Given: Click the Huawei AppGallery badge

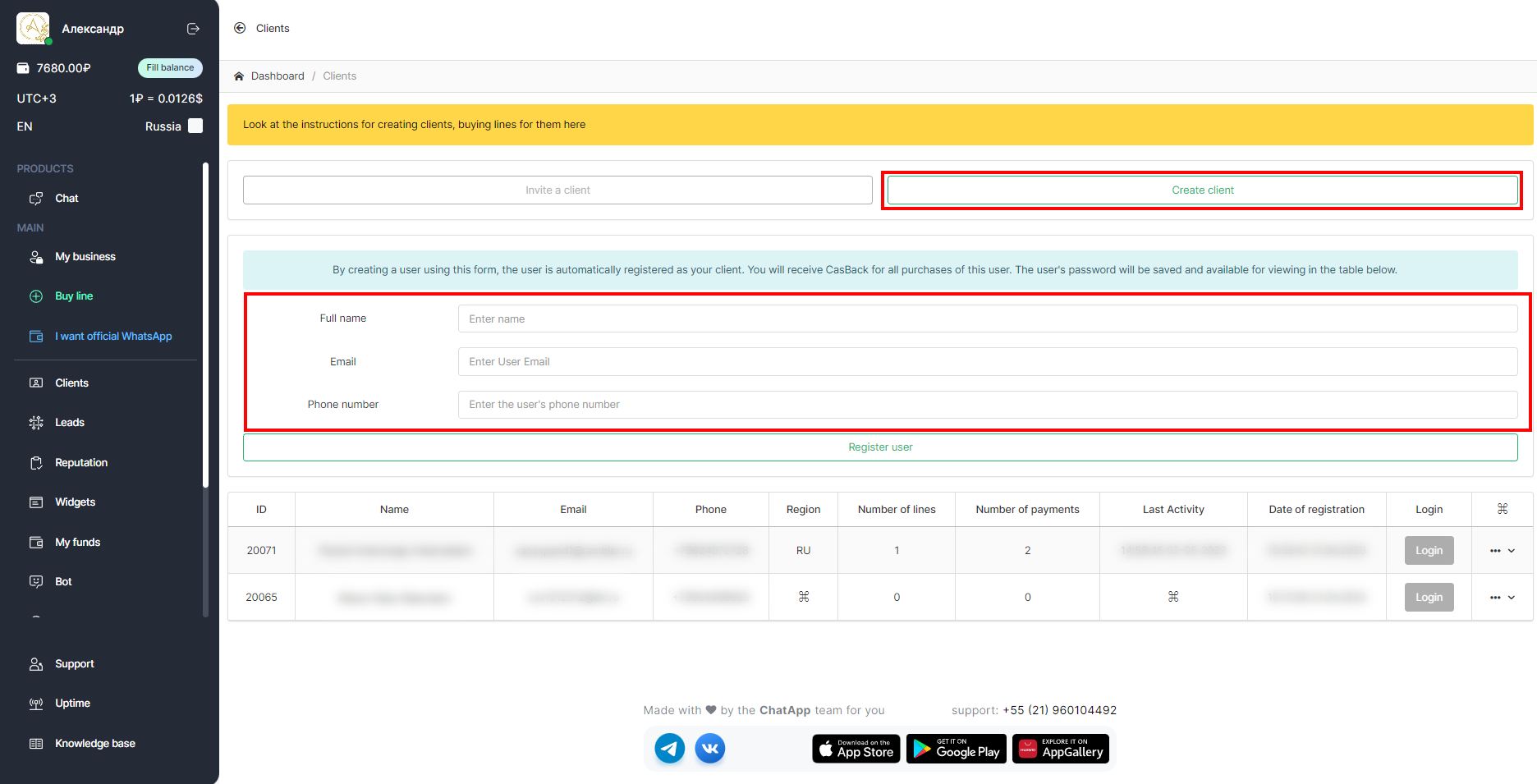Looking at the screenshot, I should (1060, 748).
